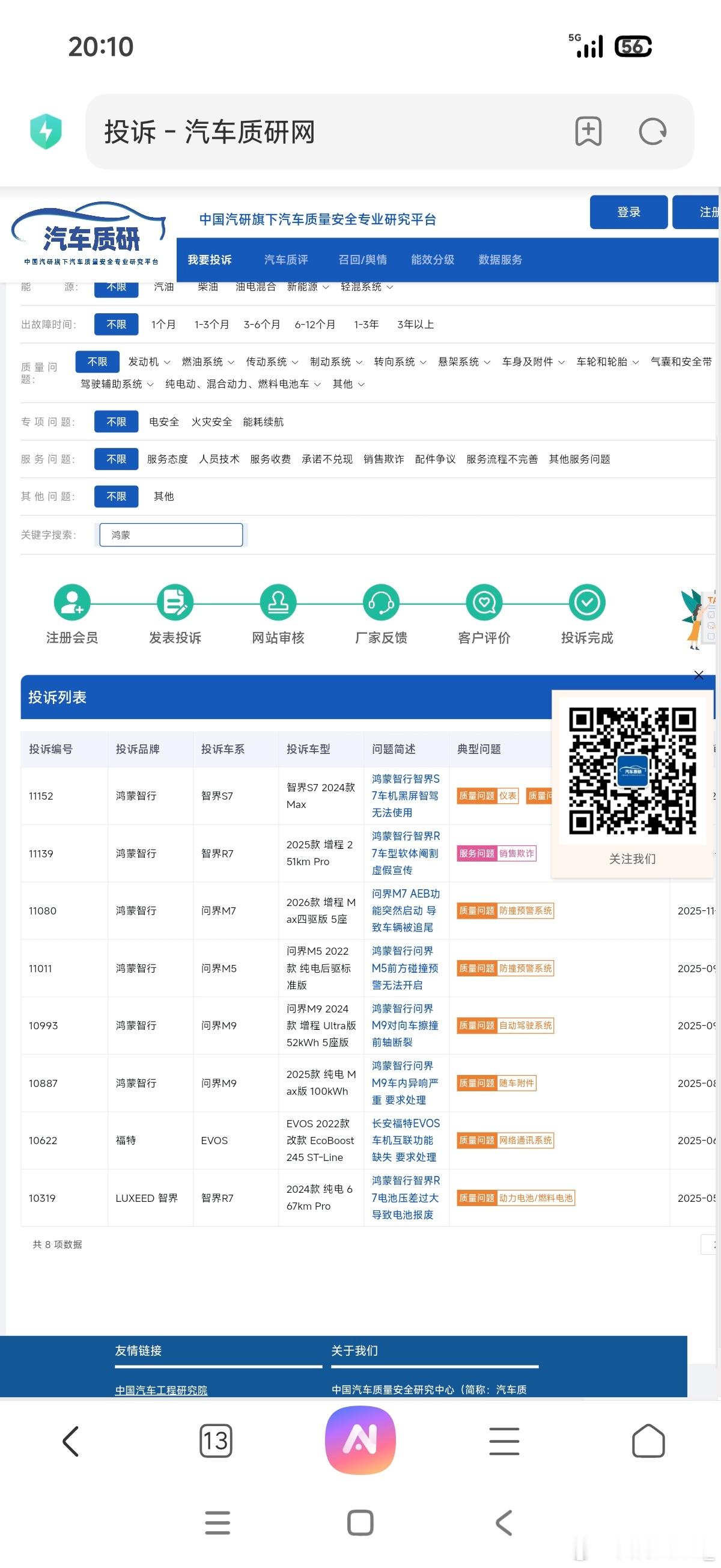Click the 发表投诉 step icon
721x1568 pixels.
(175, 602)
